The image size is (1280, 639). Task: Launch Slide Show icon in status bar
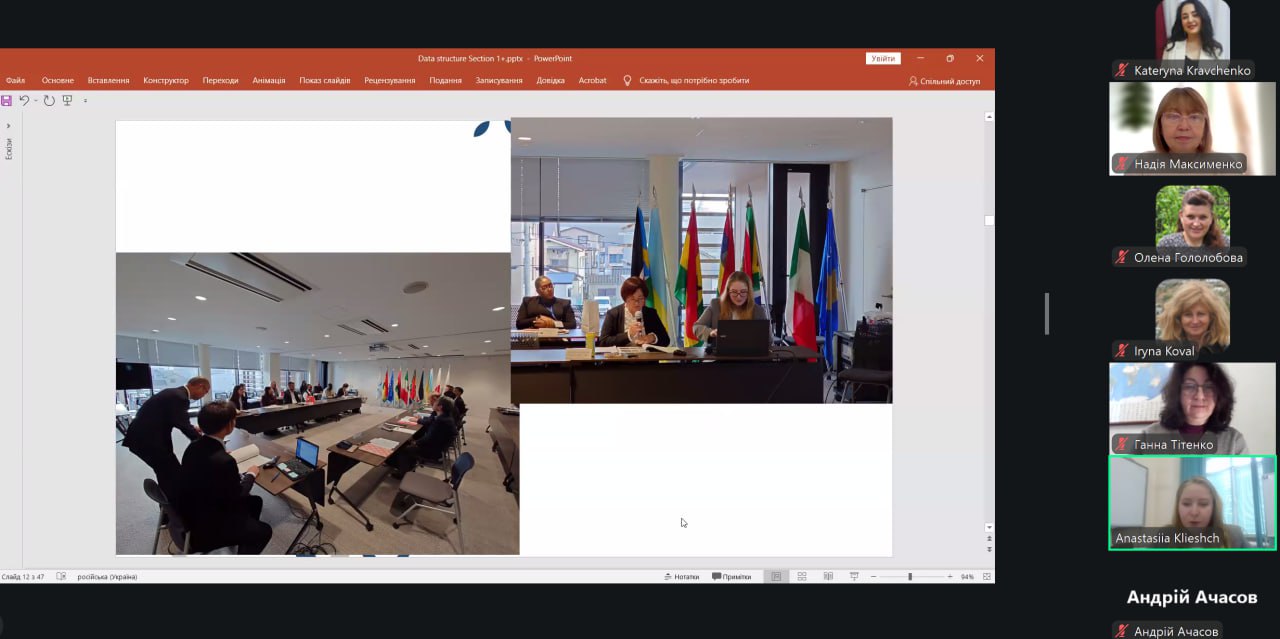click(x=853, y=577)
